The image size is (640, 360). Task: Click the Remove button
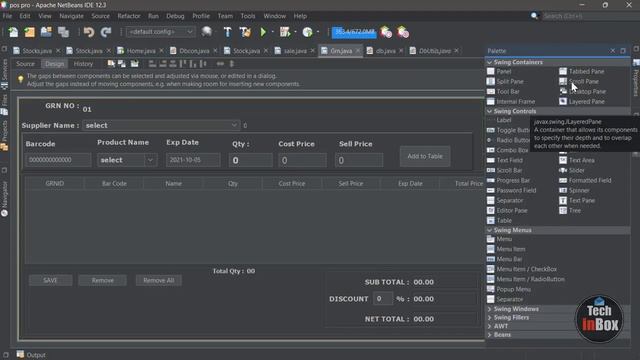click(x=102, y=280)
